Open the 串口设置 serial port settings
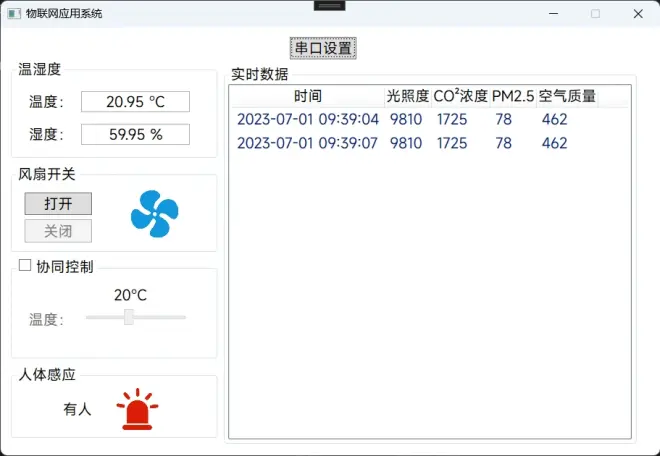 coord(323,48)
